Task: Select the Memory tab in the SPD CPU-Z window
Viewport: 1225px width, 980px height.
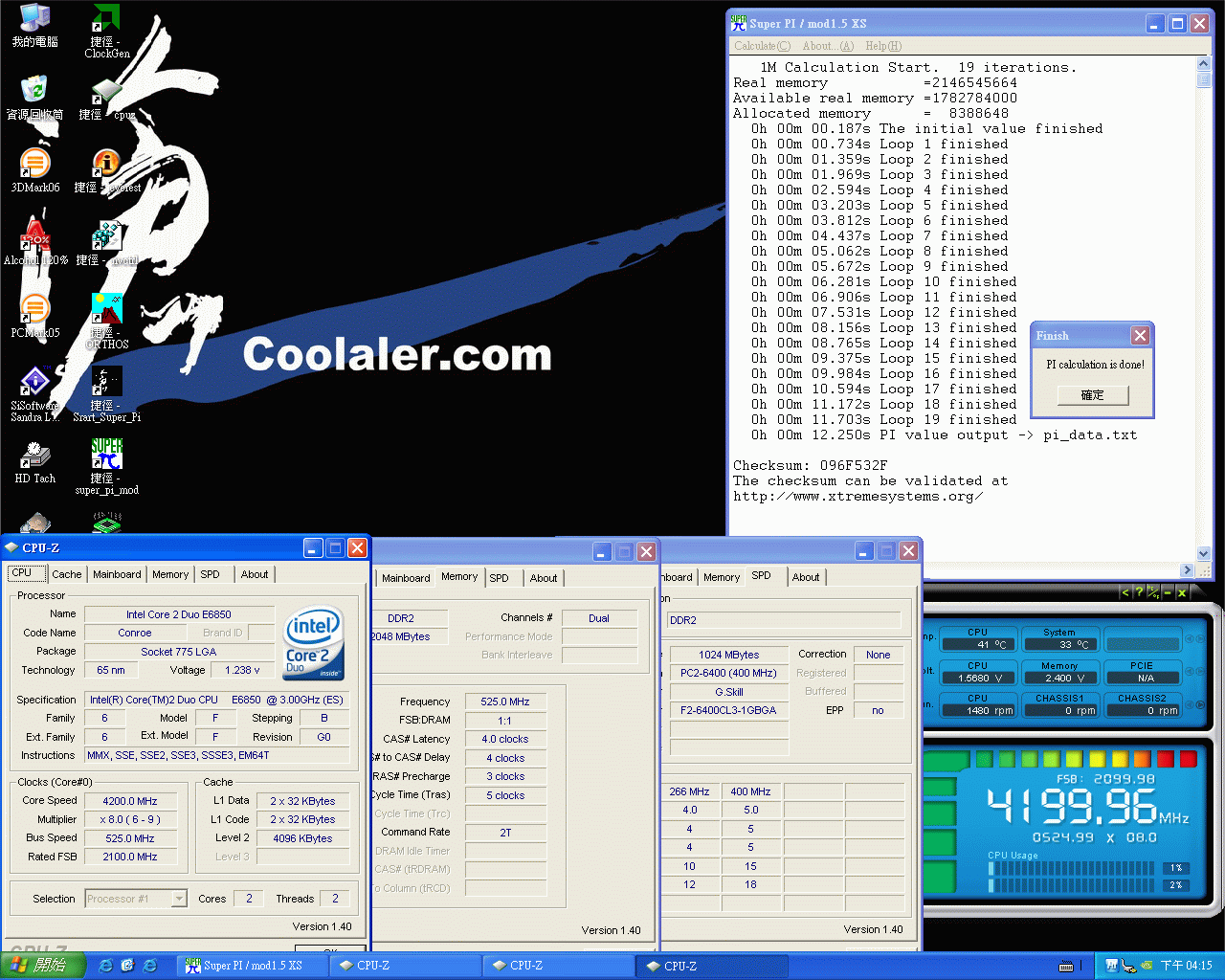Action: (722, 577)
